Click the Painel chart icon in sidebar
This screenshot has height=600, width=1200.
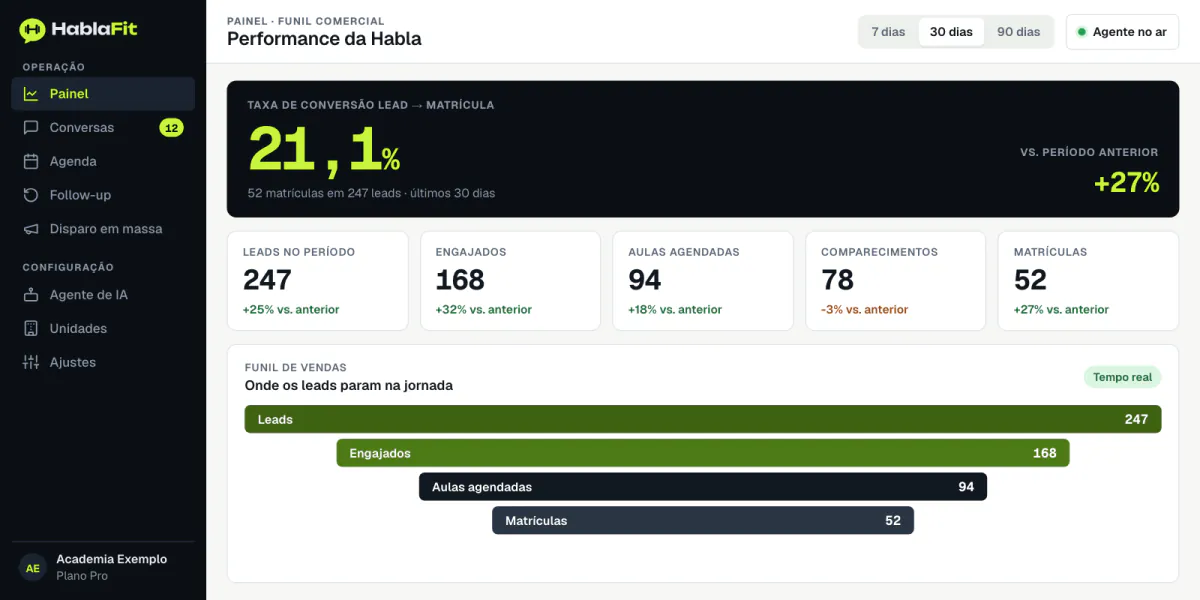click(x=31, y=94)
